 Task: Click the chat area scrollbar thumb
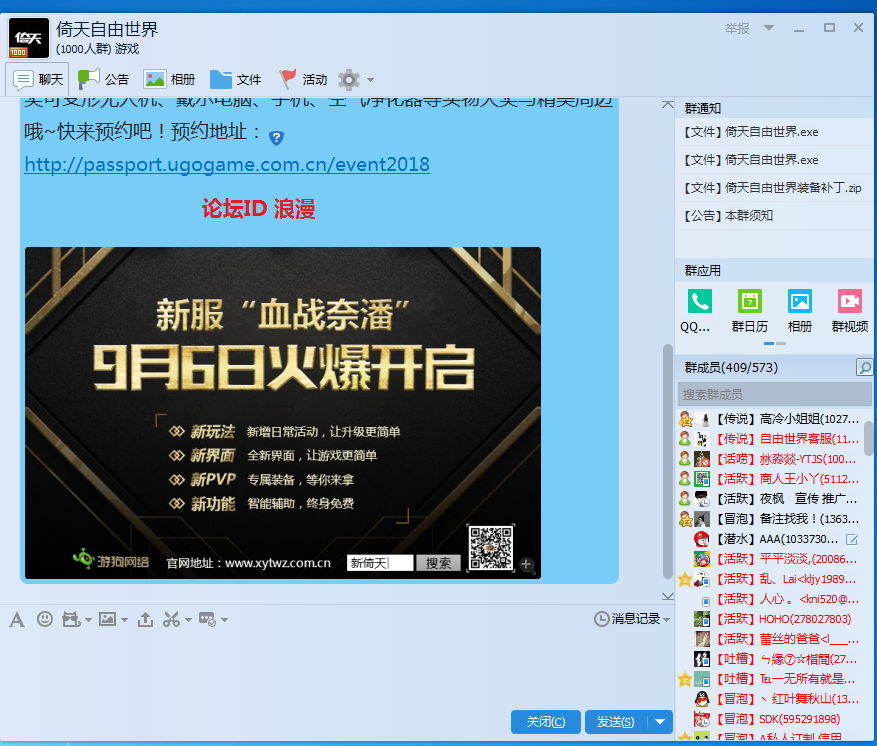[x=667, y=461]
